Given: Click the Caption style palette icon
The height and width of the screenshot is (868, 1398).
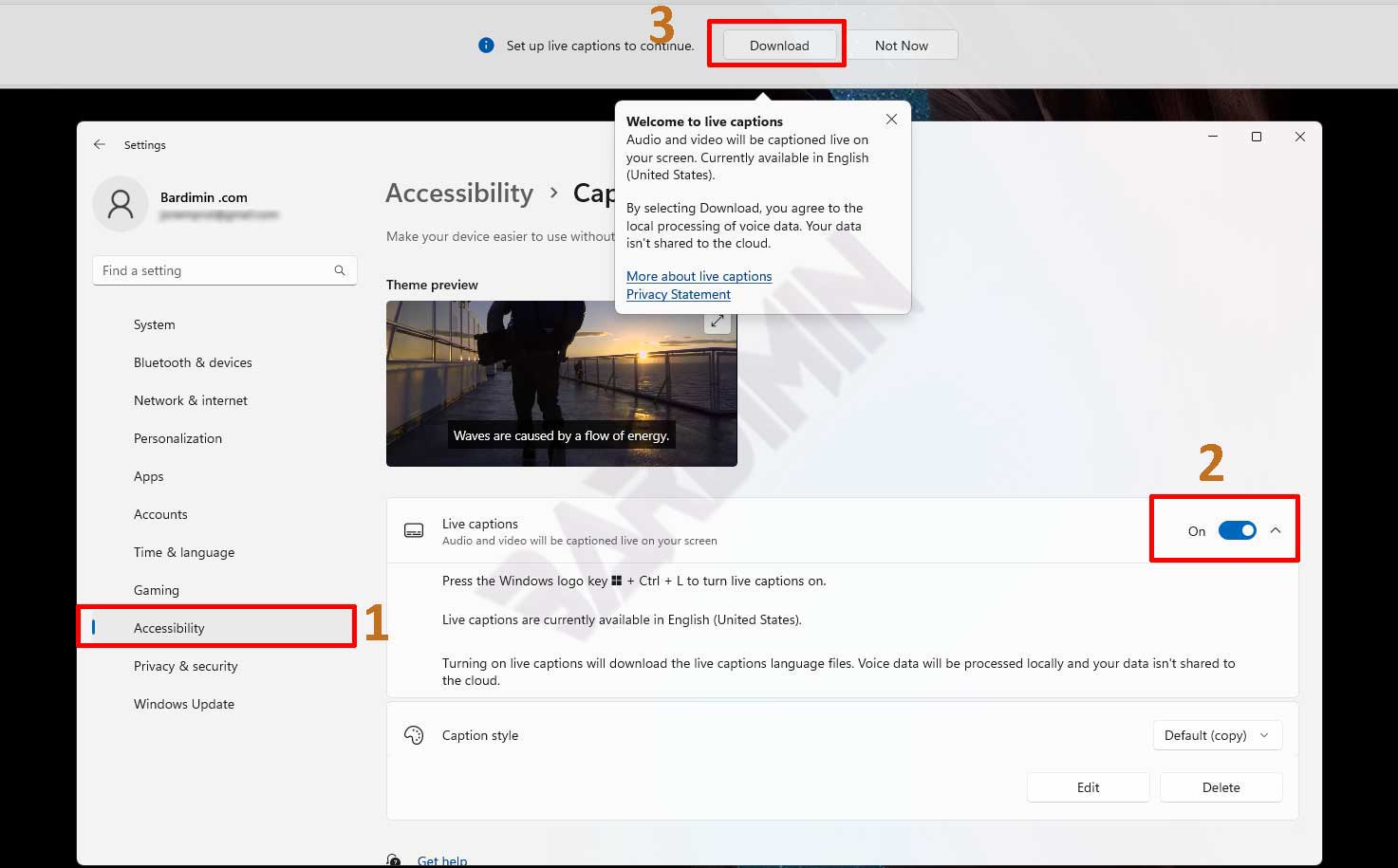Looking at the screenshot, I should (414, 735).
